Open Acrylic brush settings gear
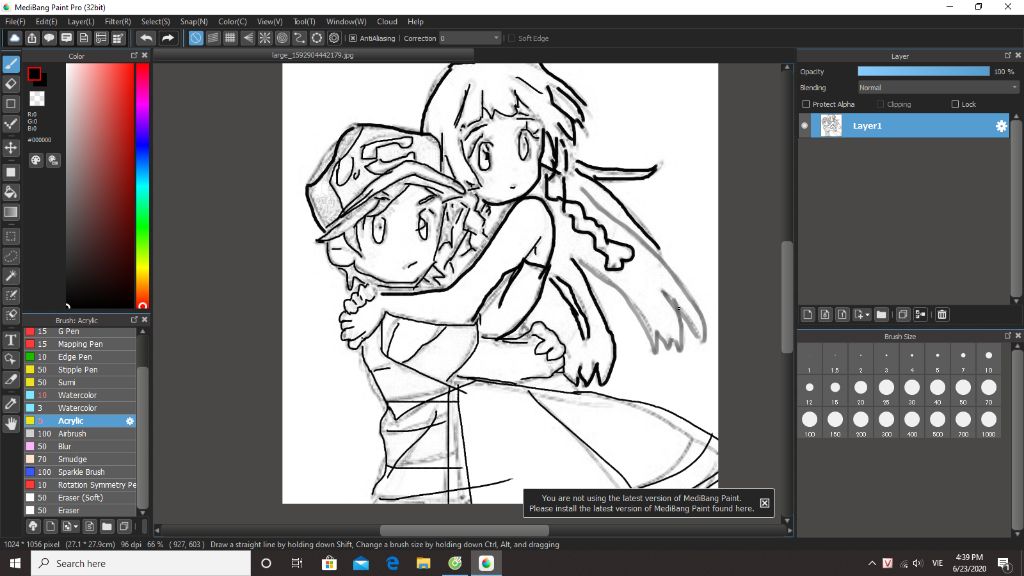Screen dimensions: 1024x576 tap(129, 421)
